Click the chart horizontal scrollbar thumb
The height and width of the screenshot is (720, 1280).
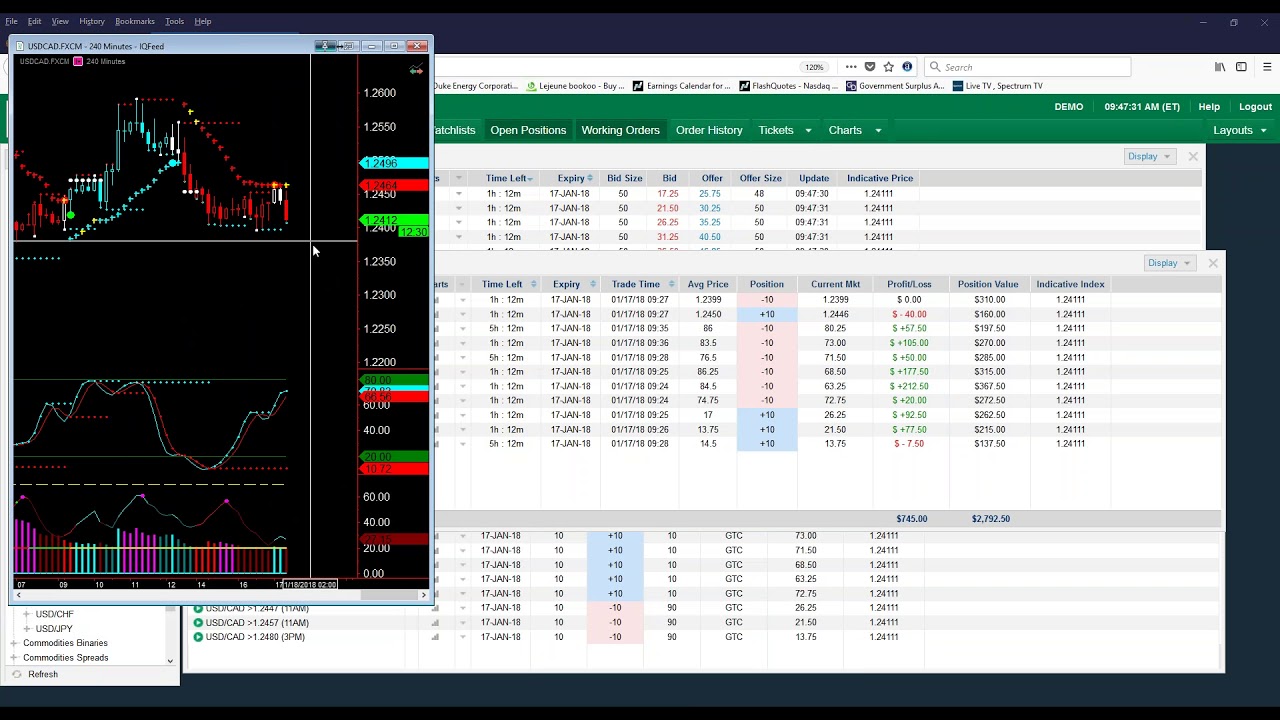click(389, 595)
